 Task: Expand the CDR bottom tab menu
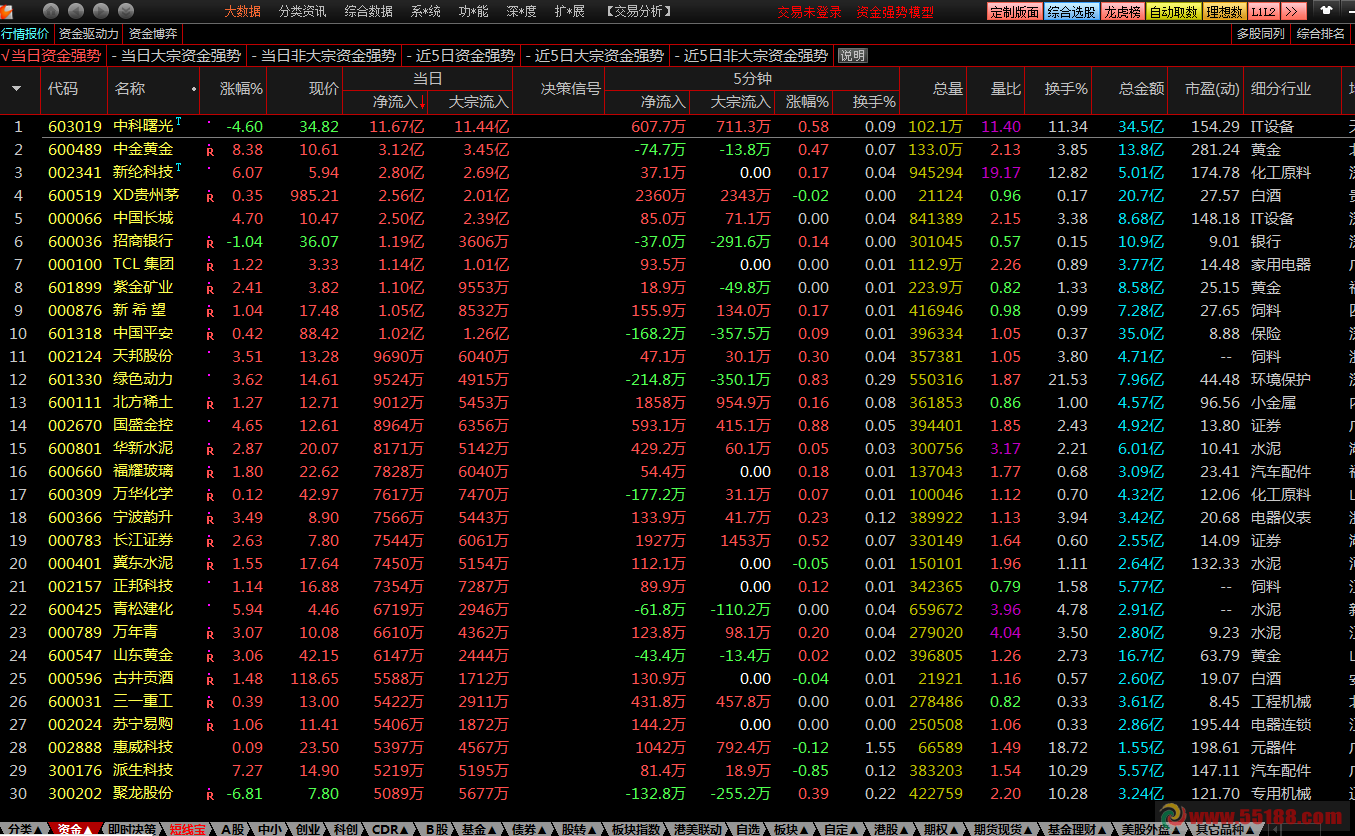[391, 829]
